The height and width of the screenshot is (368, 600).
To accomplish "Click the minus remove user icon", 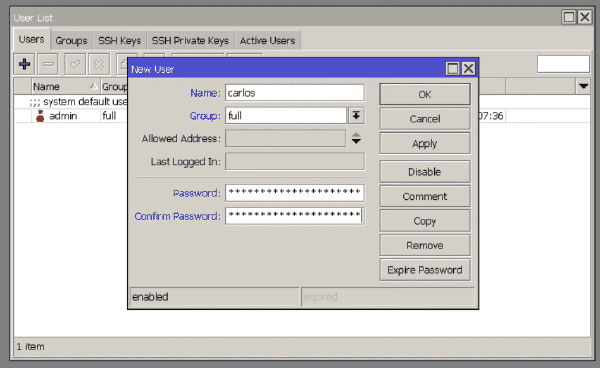I will [48, 64].
